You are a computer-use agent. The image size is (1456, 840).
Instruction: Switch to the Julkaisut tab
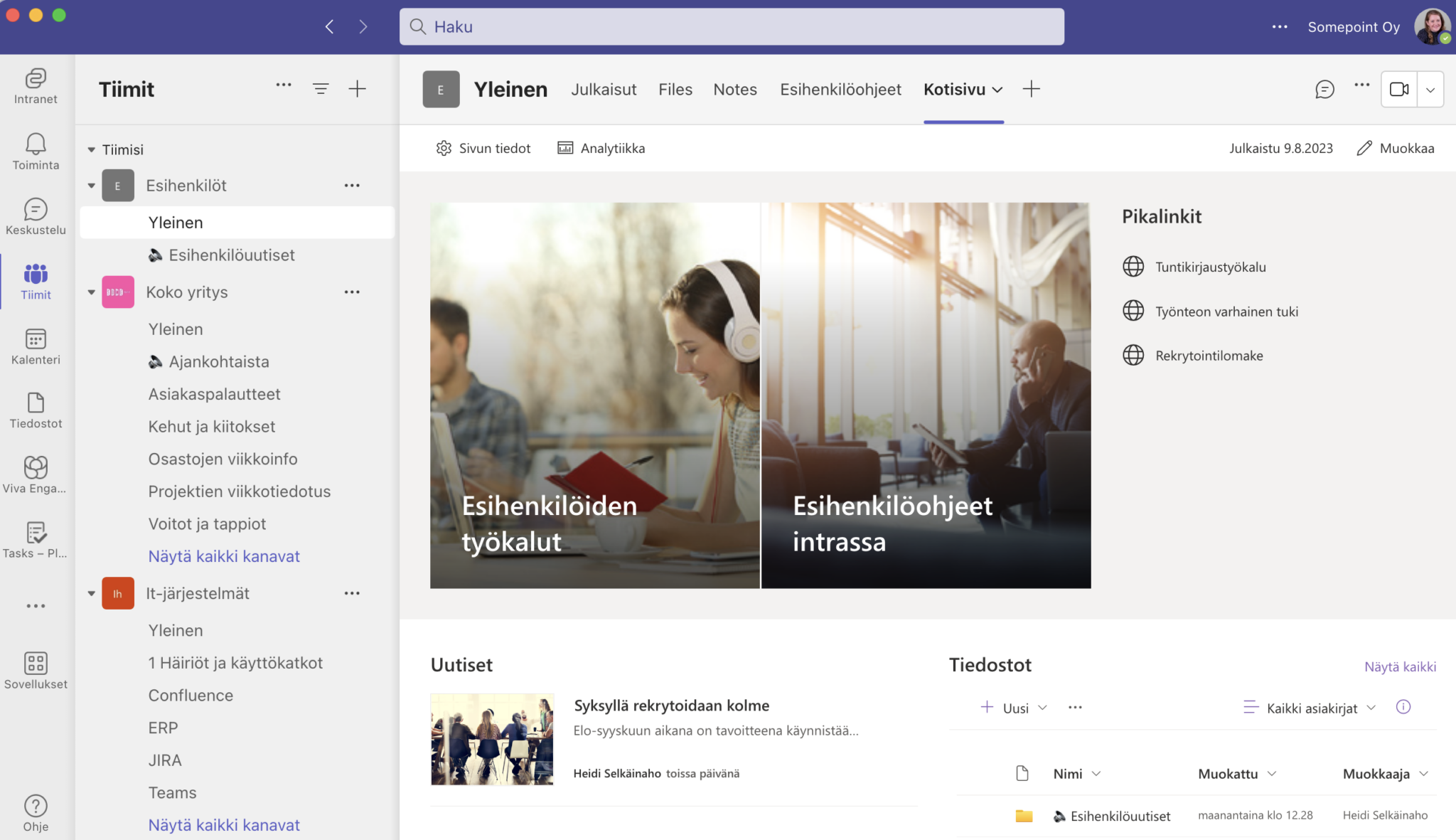[x=604, y=90]
